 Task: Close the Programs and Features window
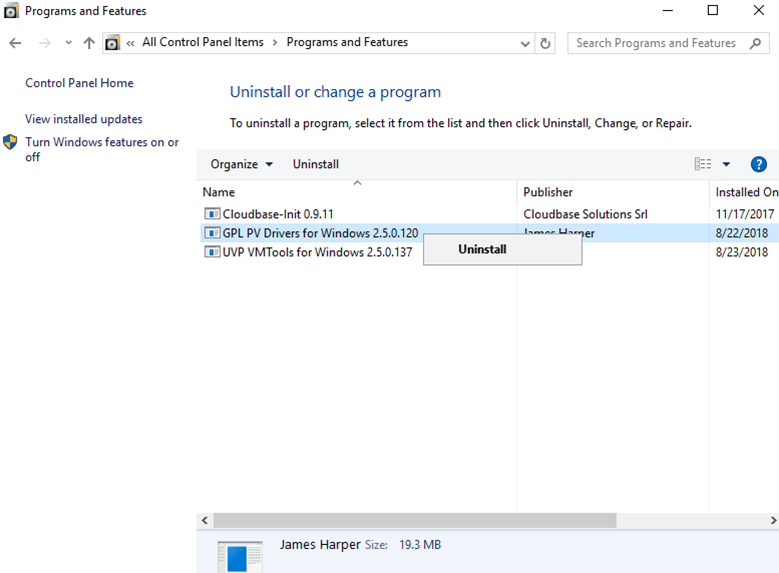tap(759, 10)
